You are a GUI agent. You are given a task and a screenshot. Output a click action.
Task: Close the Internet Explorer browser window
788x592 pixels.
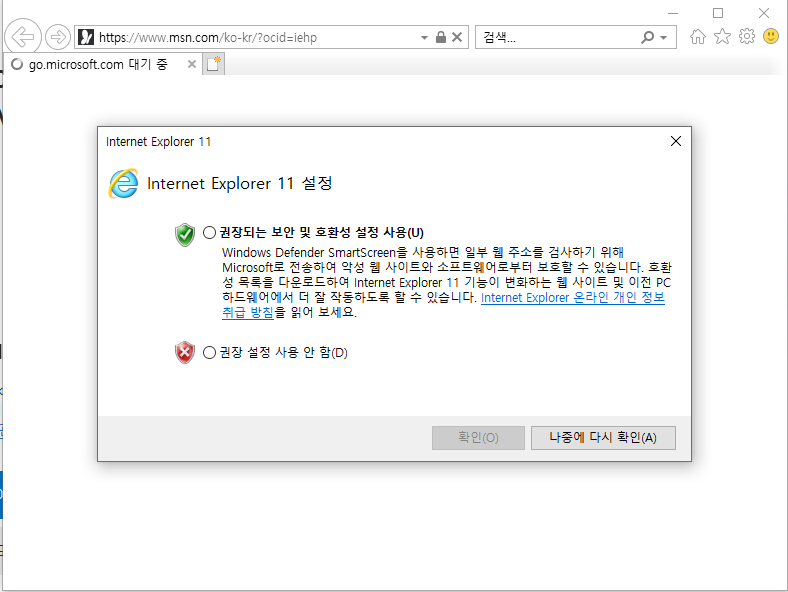pos(764,13)
